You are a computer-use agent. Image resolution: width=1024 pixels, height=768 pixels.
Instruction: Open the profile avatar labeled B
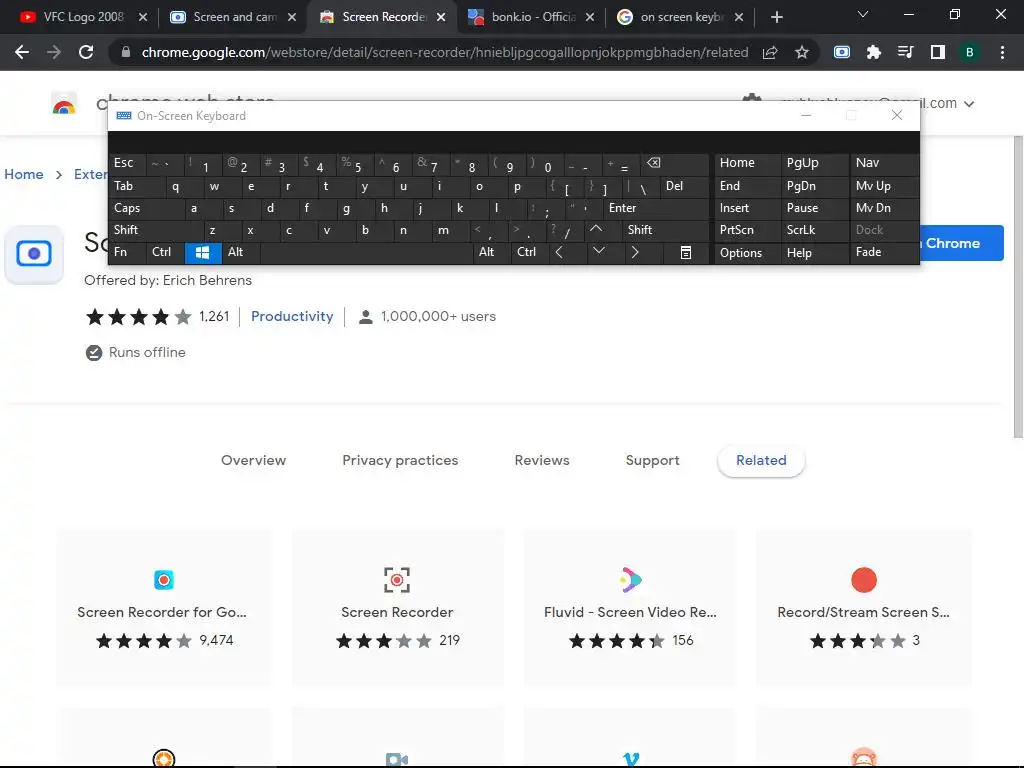click(x=970, y=52)
